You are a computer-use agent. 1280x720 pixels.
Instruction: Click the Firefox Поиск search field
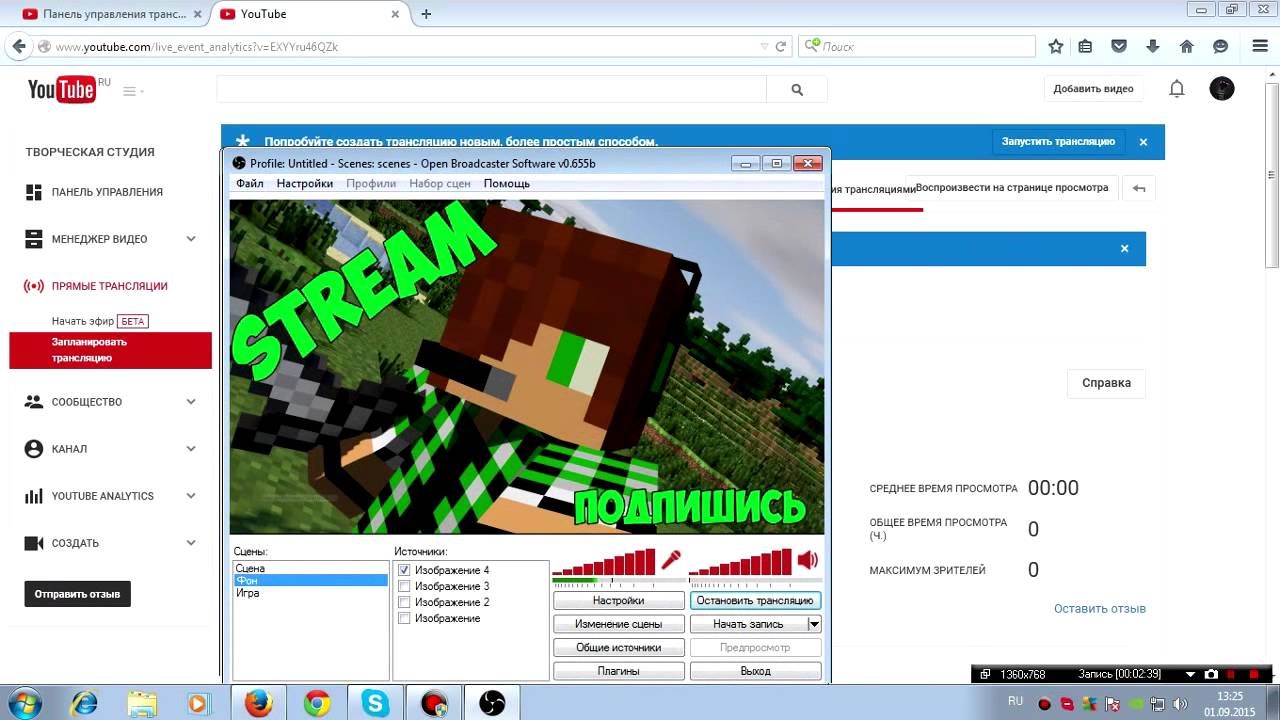[918, 46]
